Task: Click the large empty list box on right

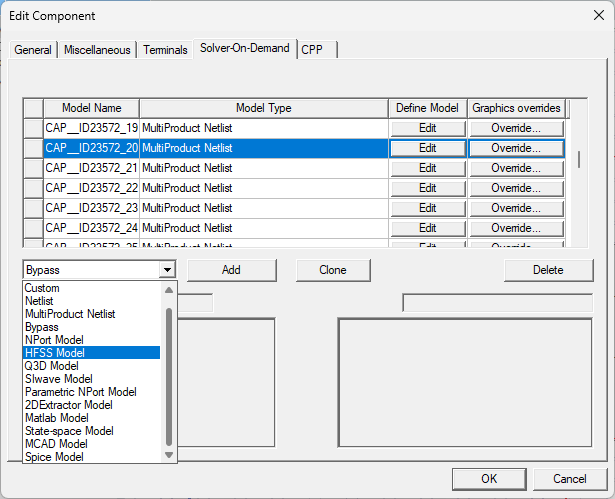Action: pyautogui.click(x=465, y=382)
